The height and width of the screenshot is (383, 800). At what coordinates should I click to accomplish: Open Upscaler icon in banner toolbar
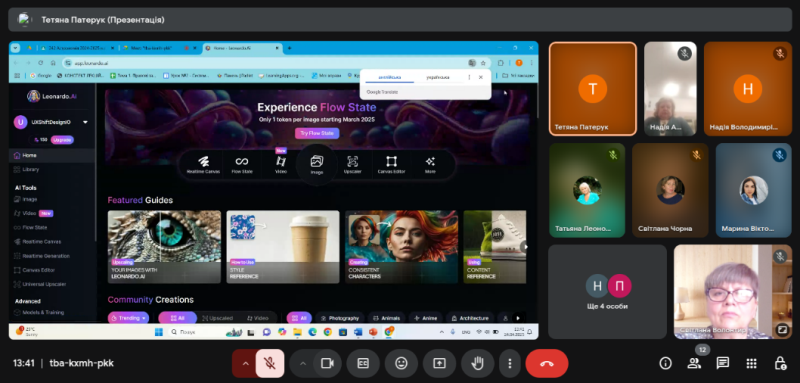353,165
